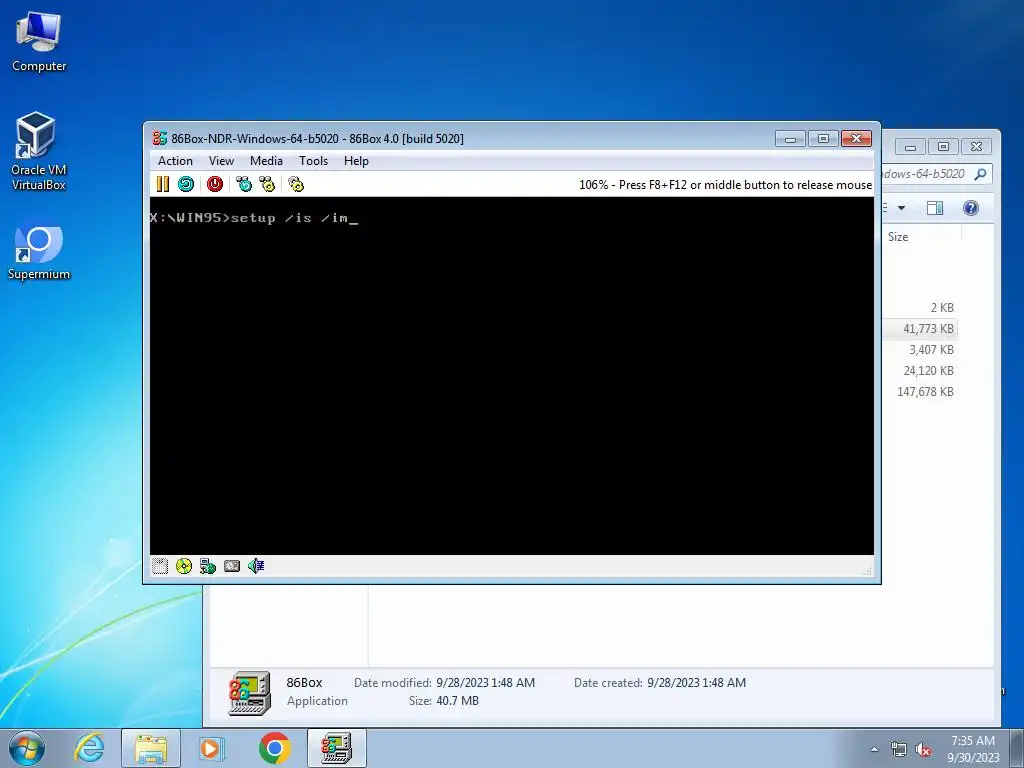This screenshot has width=1024, height=768.
Task: Click the Ctrl+Alt+Esc toolbar icon
Action: (267, 184)
